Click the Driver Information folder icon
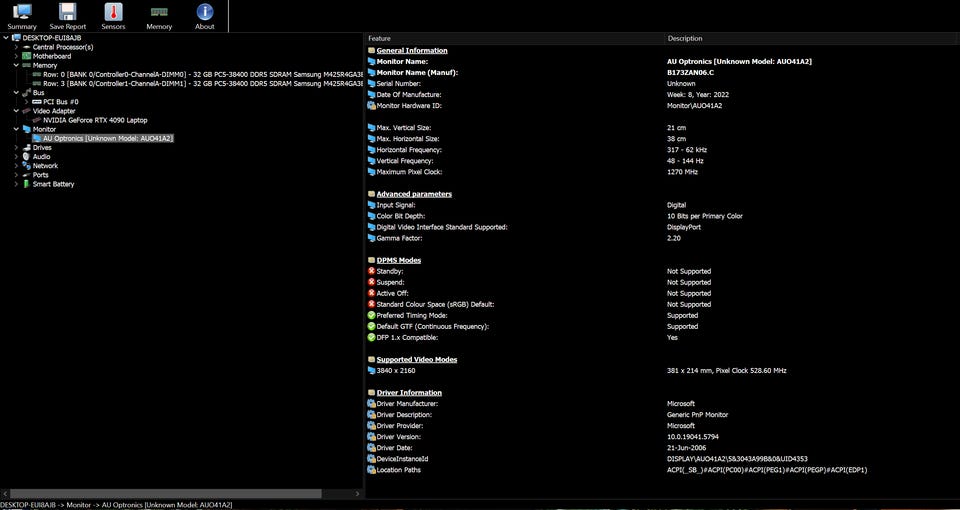Viewport: 960px width, 510px height. [x=371, y=392]
